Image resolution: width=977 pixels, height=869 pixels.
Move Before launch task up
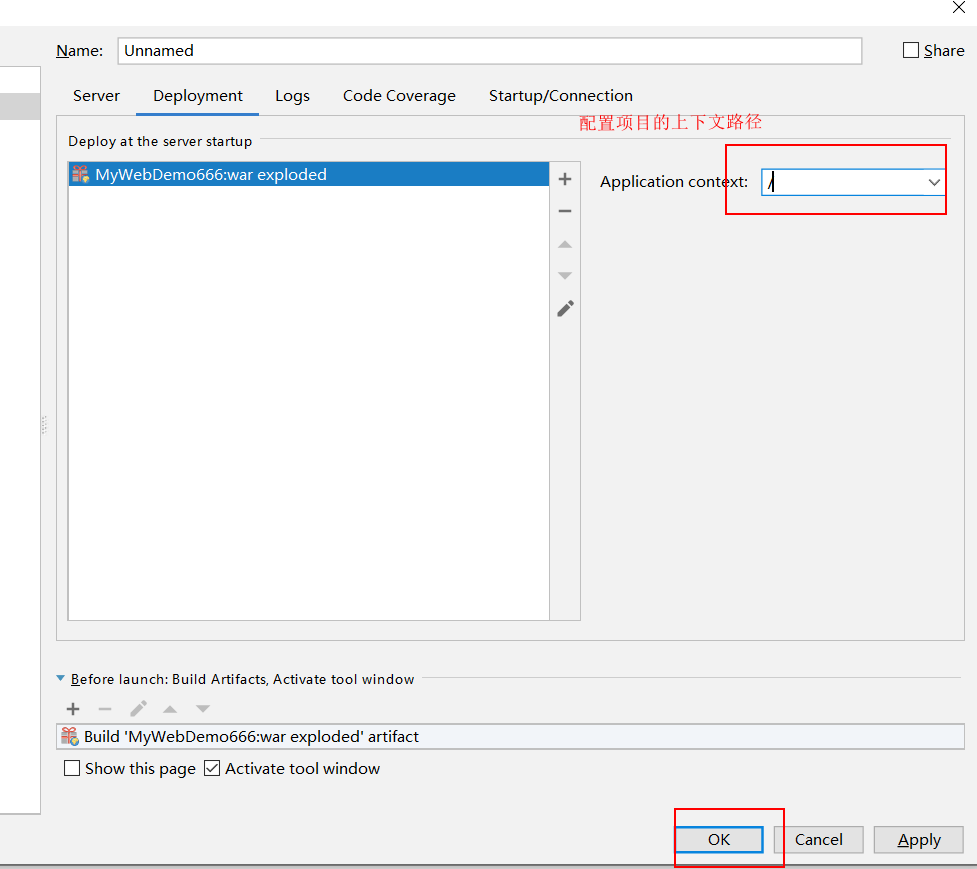(x=170, y=709)
